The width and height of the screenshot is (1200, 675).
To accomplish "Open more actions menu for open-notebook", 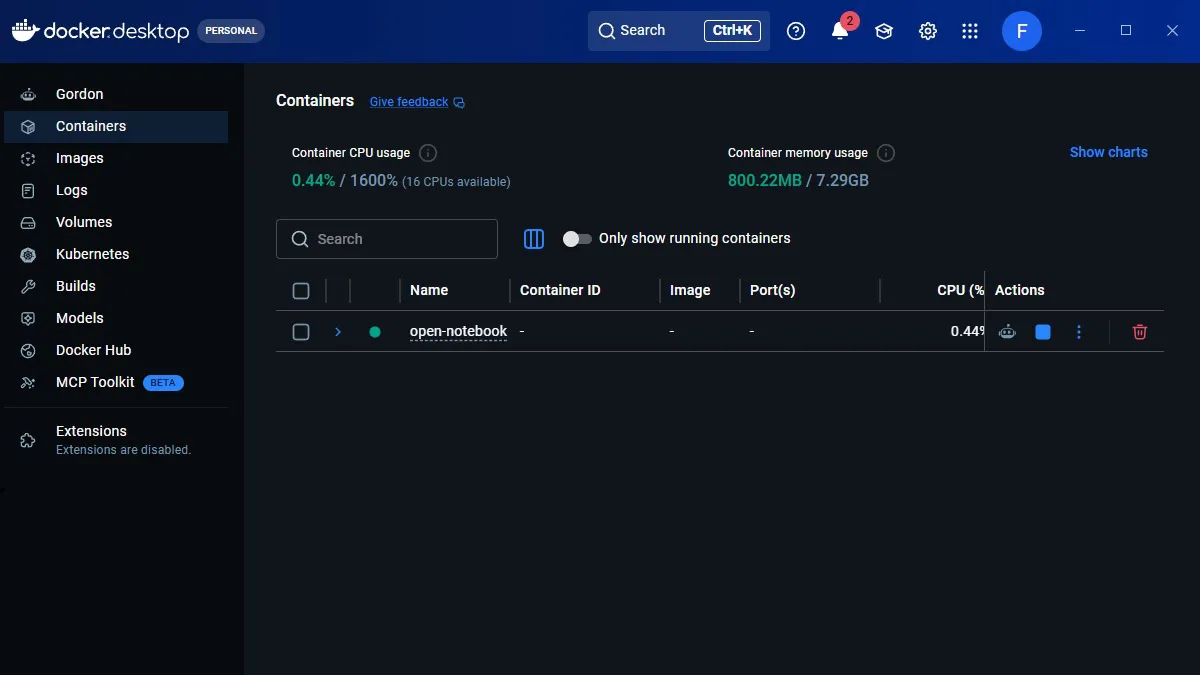I will 1079,332.
